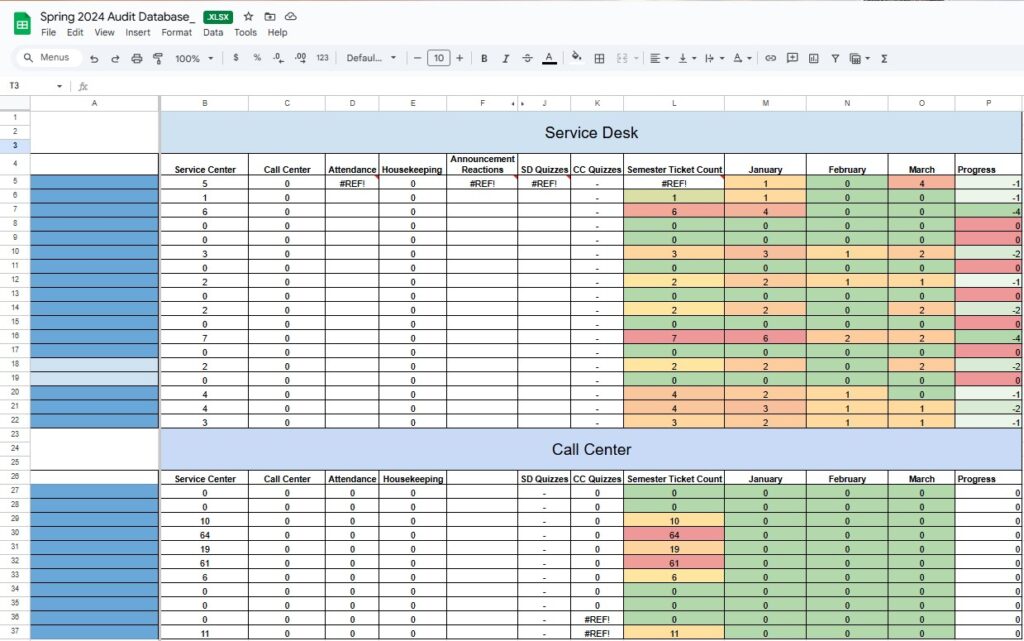Click the Name box showing T3
The image size is (1024, 641).
coord(35,86)
